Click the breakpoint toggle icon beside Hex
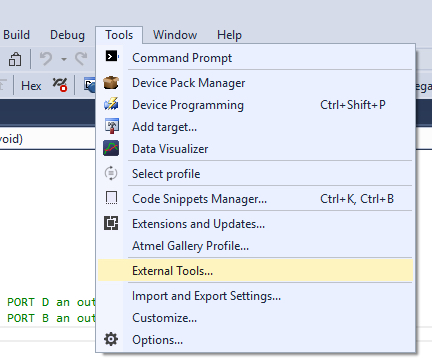 60,85
